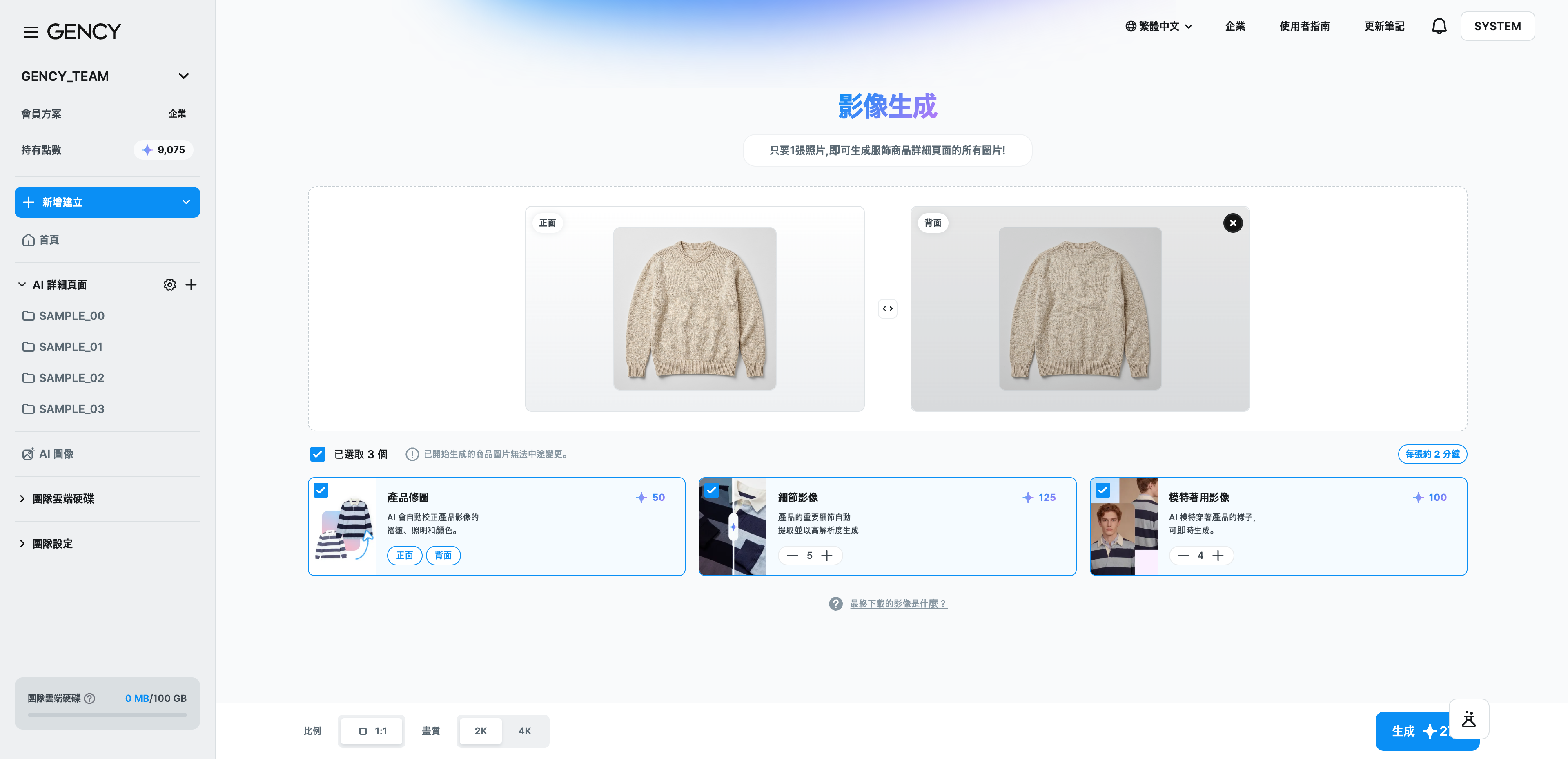Image resolution: width=1568 pixels, height=759 pixels.
Task: Open the 新增建立 dropdown arrow
Action: pos(186,202)
